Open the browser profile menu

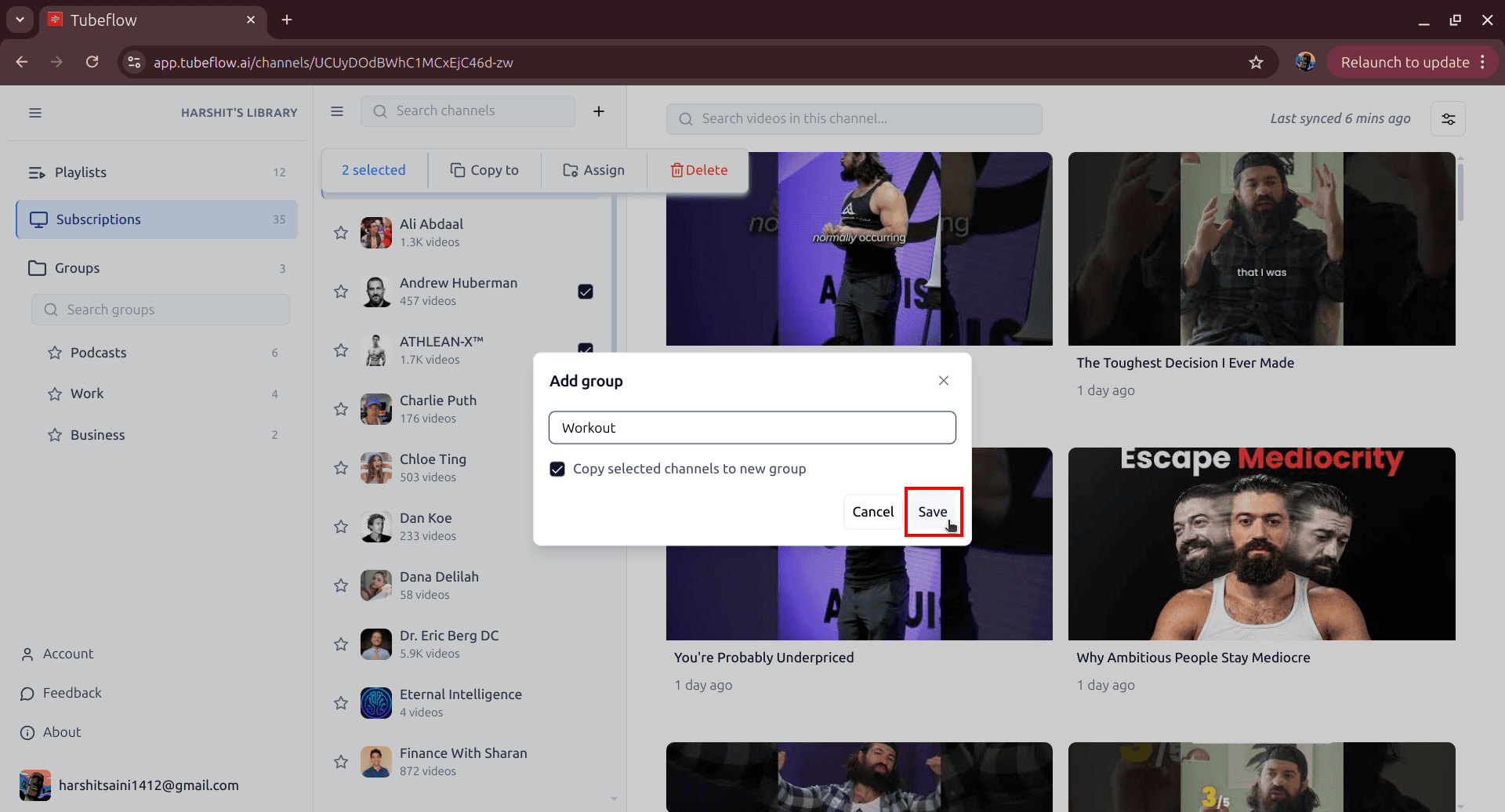[x=1306, y=62]
